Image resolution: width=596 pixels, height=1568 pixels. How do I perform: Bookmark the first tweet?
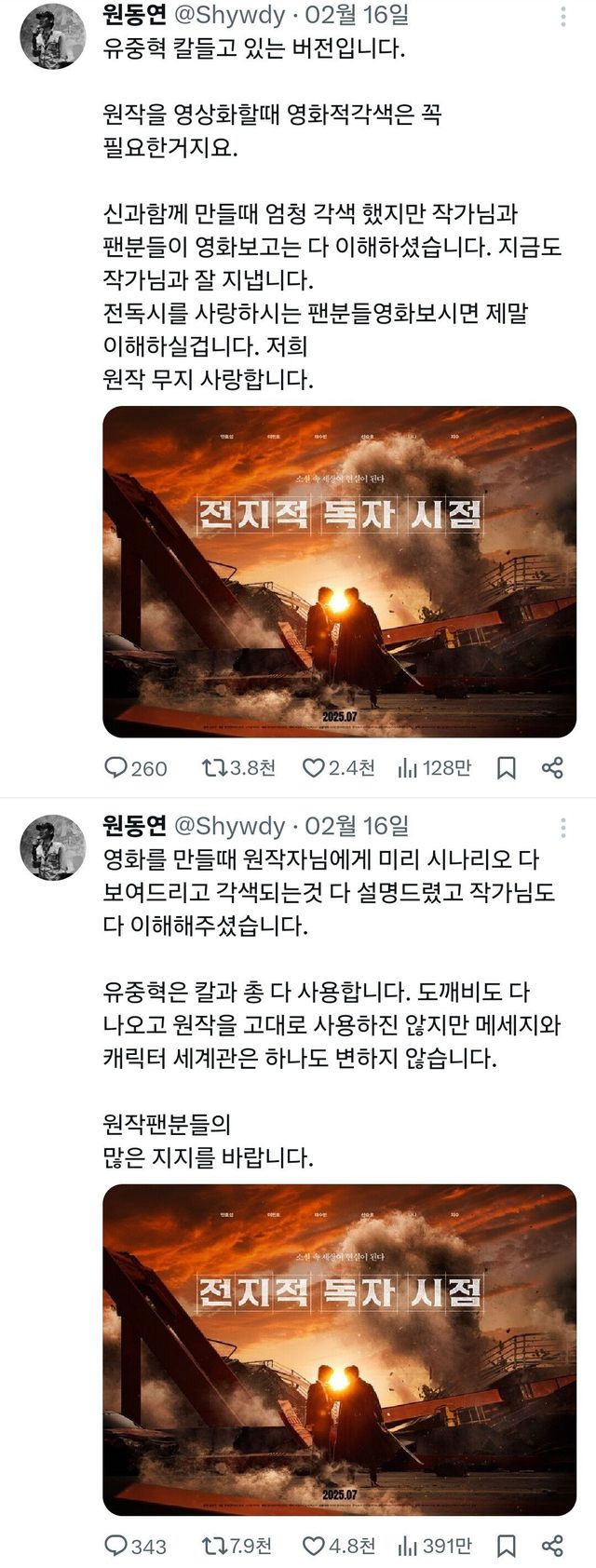(507, 768)
